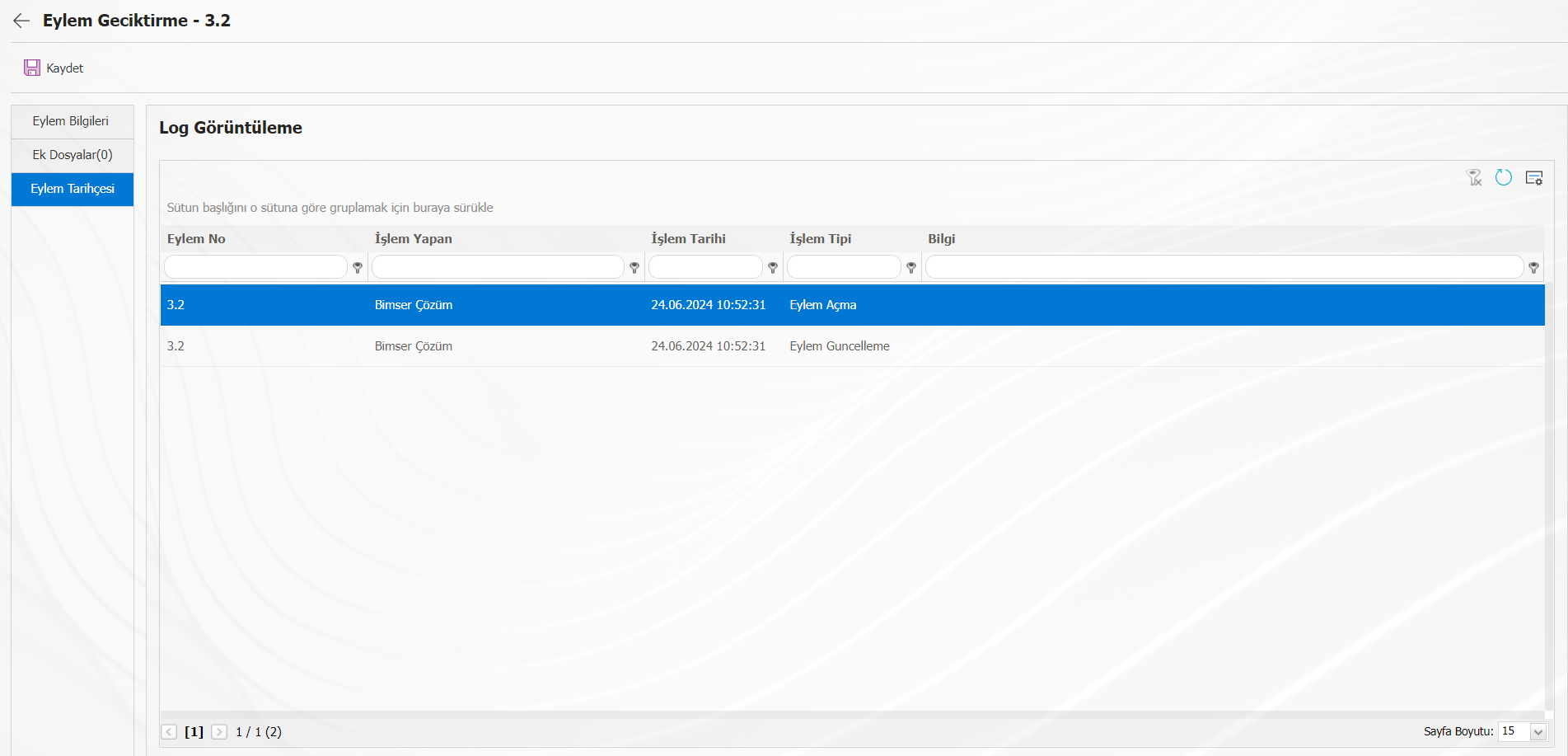Go to next page arrow

219,732
